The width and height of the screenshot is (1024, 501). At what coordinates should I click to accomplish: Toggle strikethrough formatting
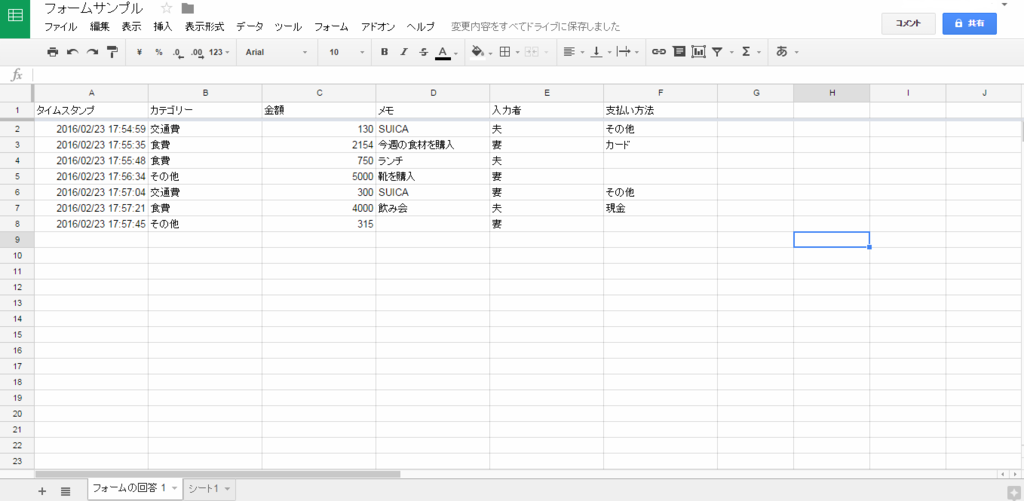423,52
